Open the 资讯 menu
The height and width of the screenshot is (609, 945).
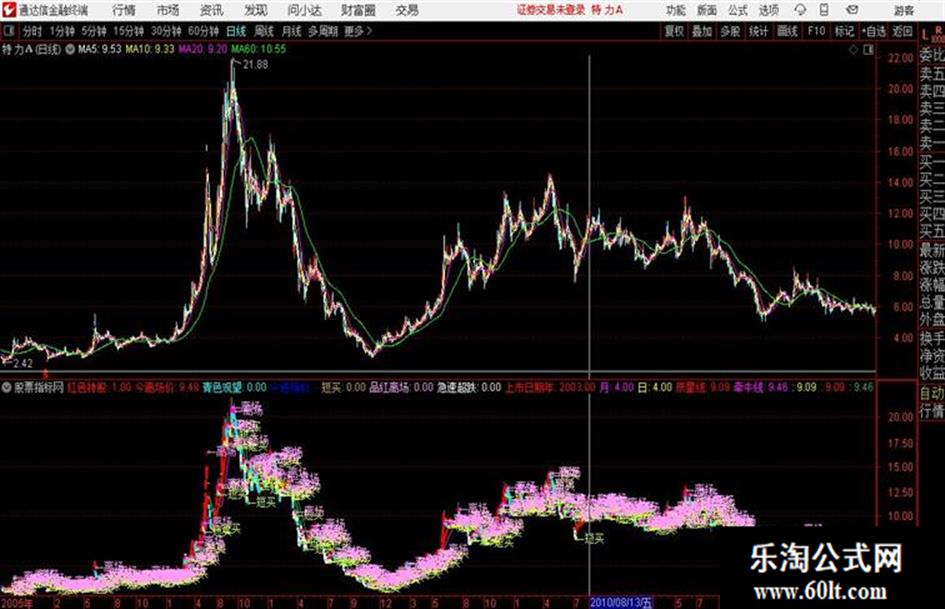[211, 10]
